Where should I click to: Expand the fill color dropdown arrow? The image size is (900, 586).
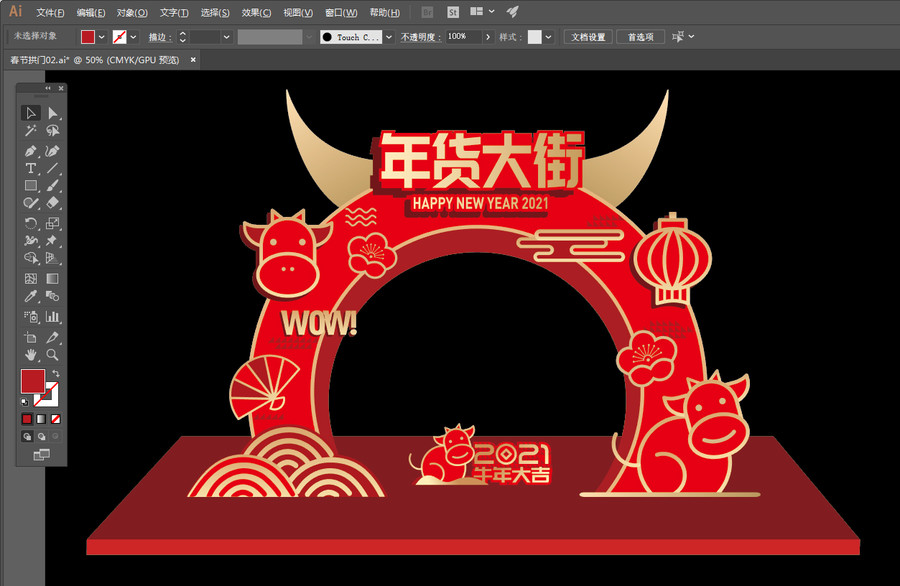click(x=102, y=37)
